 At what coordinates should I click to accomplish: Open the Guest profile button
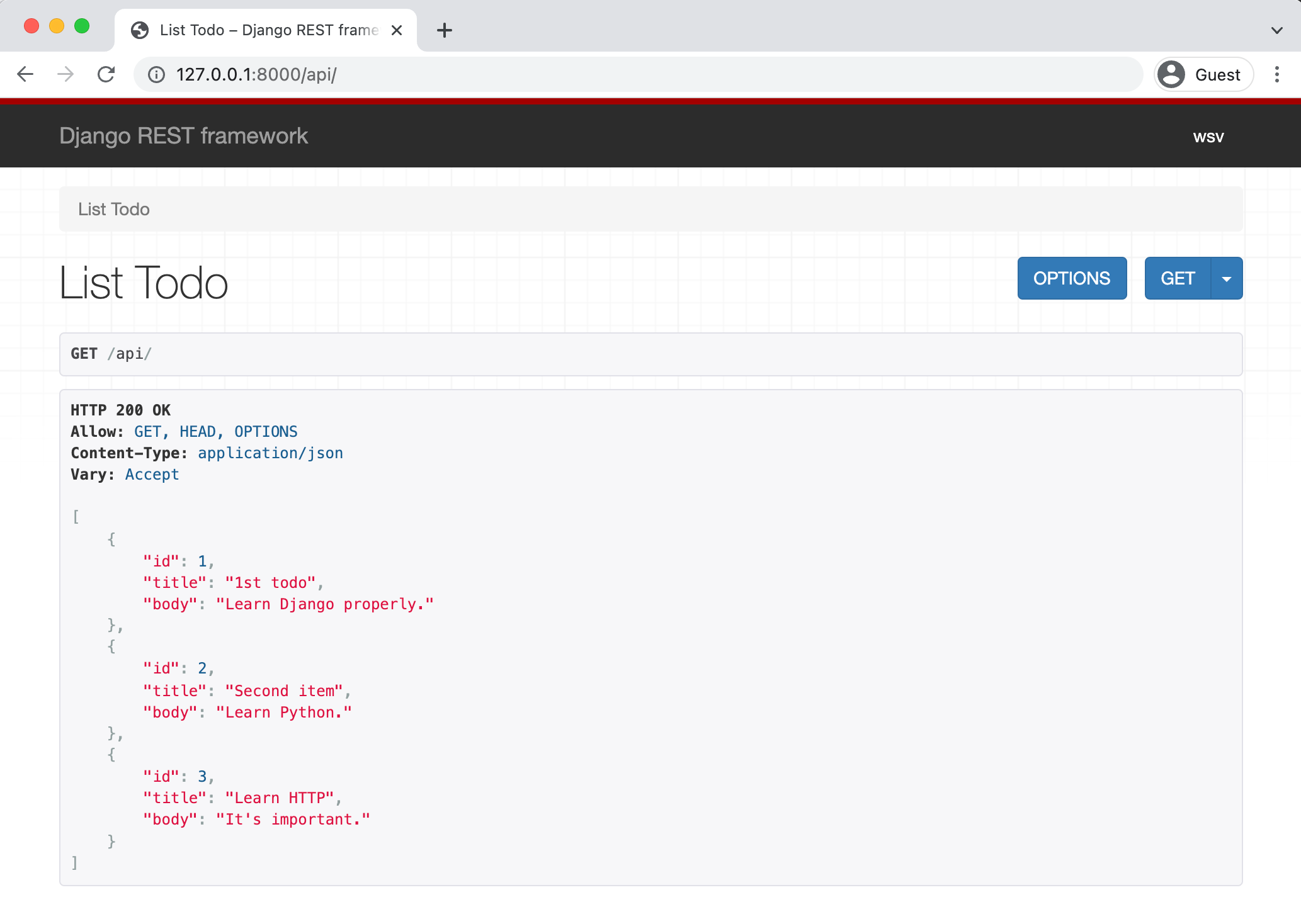(x=1203, y=74)
